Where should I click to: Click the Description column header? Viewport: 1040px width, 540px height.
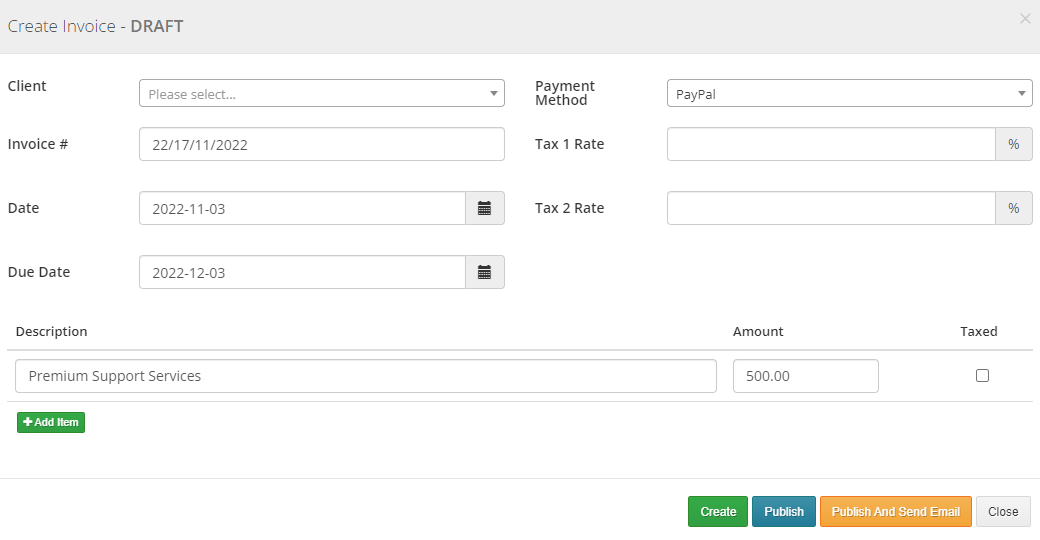point(52,332)
